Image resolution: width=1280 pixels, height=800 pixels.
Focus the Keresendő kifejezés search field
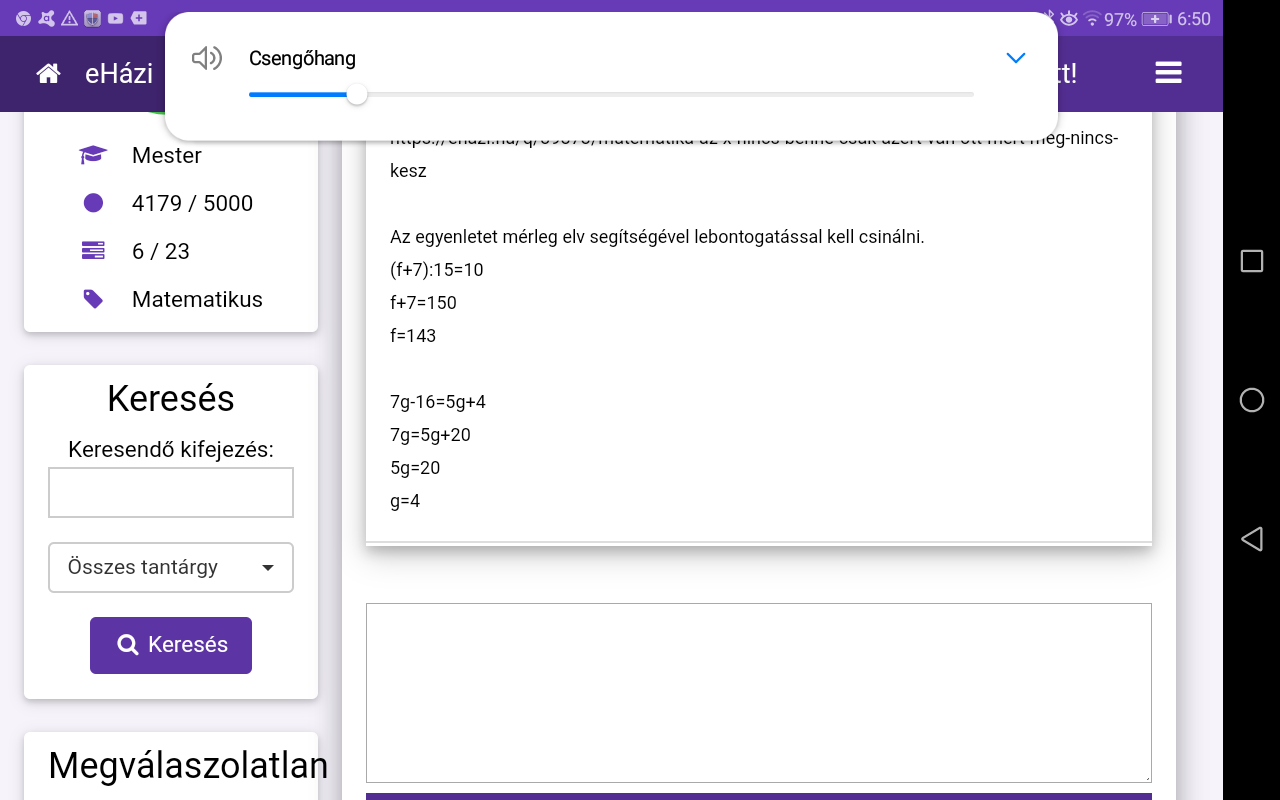171,492
